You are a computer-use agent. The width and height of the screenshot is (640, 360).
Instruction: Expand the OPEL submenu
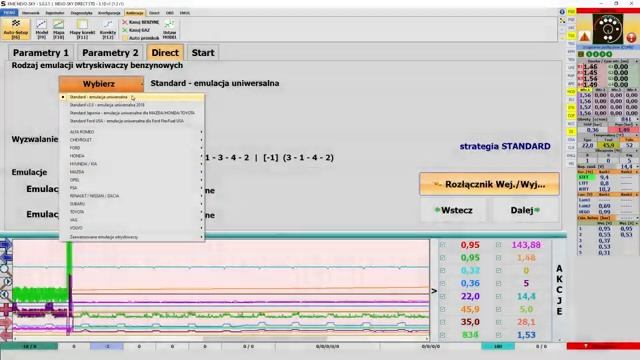(x=132, y=180)
